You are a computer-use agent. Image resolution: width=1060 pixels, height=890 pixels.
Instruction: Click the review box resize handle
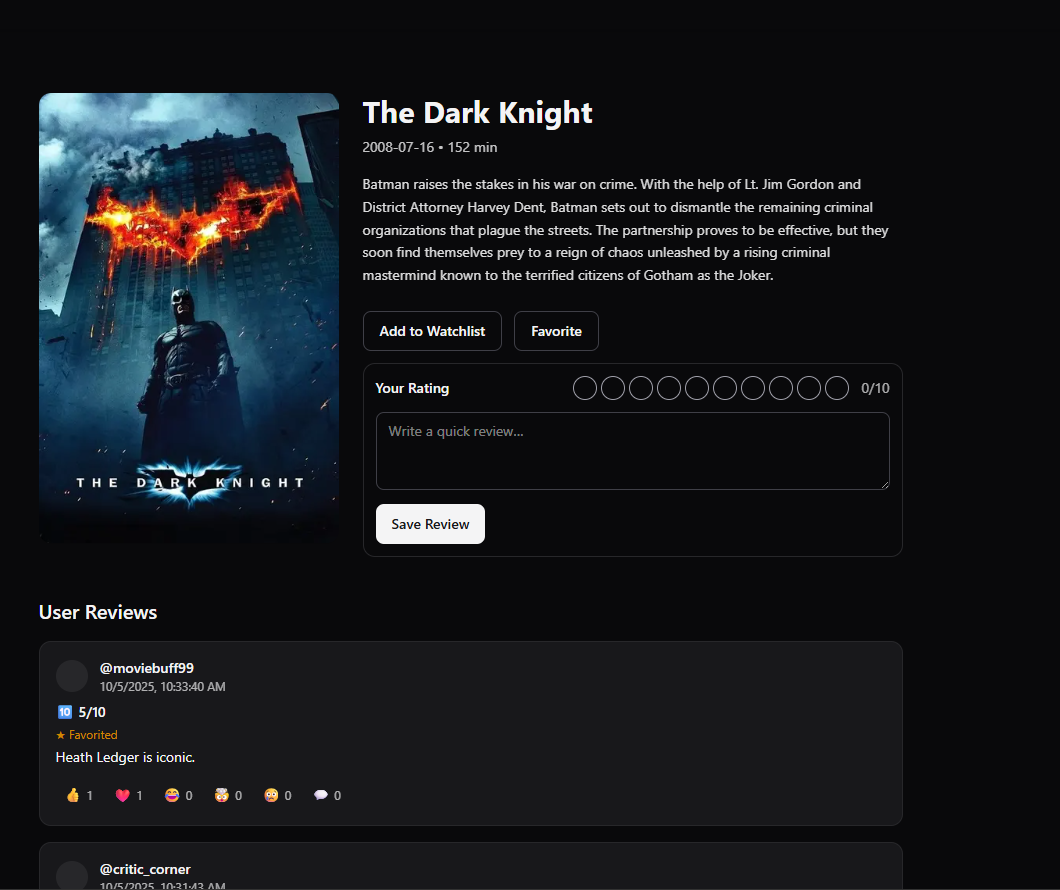pos(884,484)
